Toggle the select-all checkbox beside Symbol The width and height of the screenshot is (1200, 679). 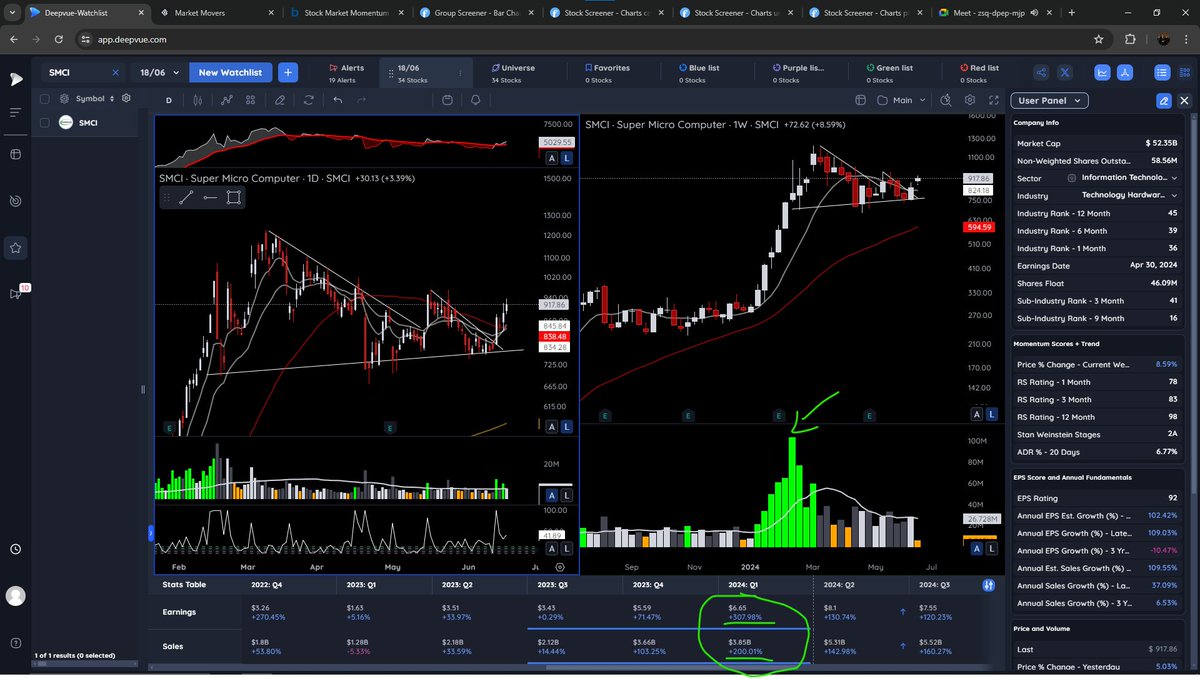point(45,99)
